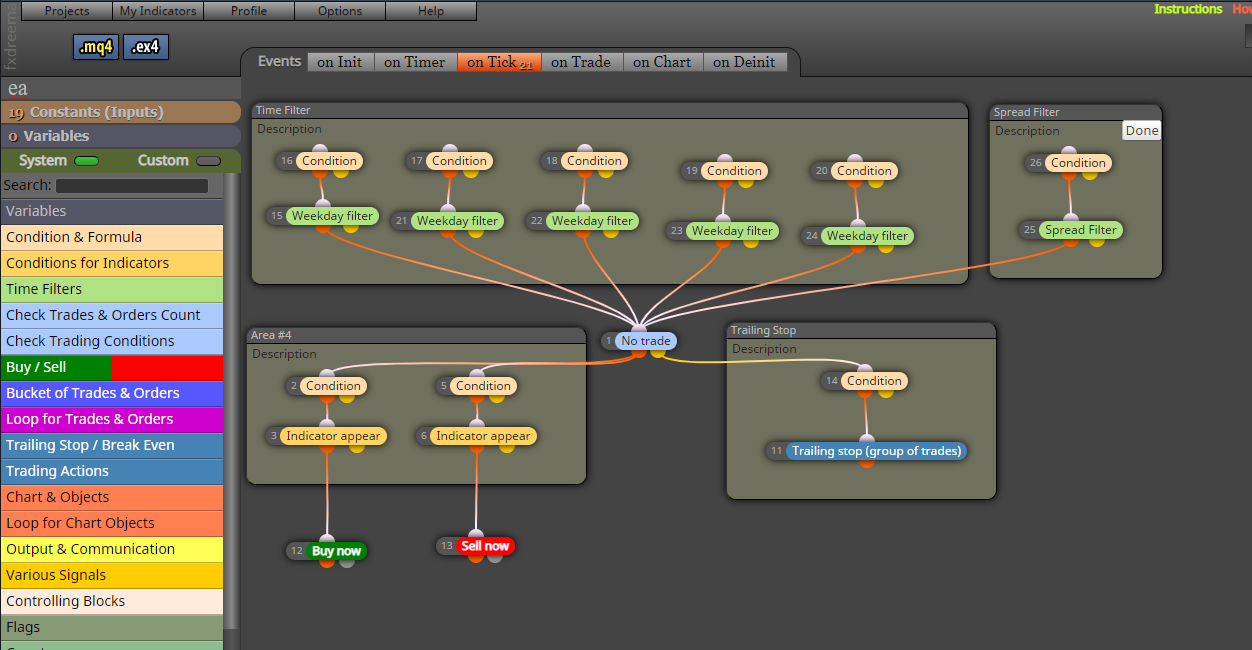Toggle the System category switch
Viewport: 1252px width, 650px height.
(x=87, y=161)
